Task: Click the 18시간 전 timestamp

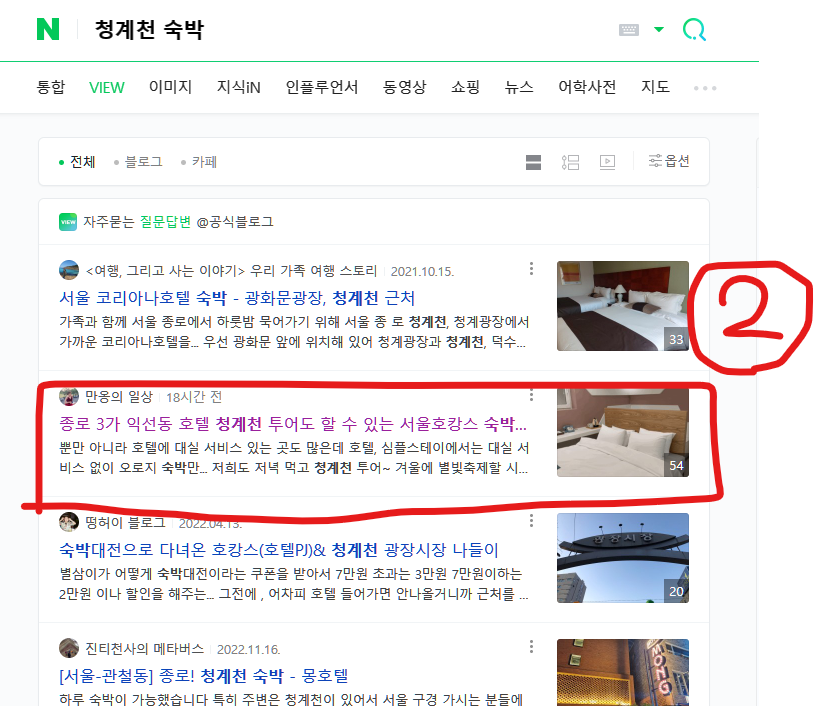Action: click(194, 398)
